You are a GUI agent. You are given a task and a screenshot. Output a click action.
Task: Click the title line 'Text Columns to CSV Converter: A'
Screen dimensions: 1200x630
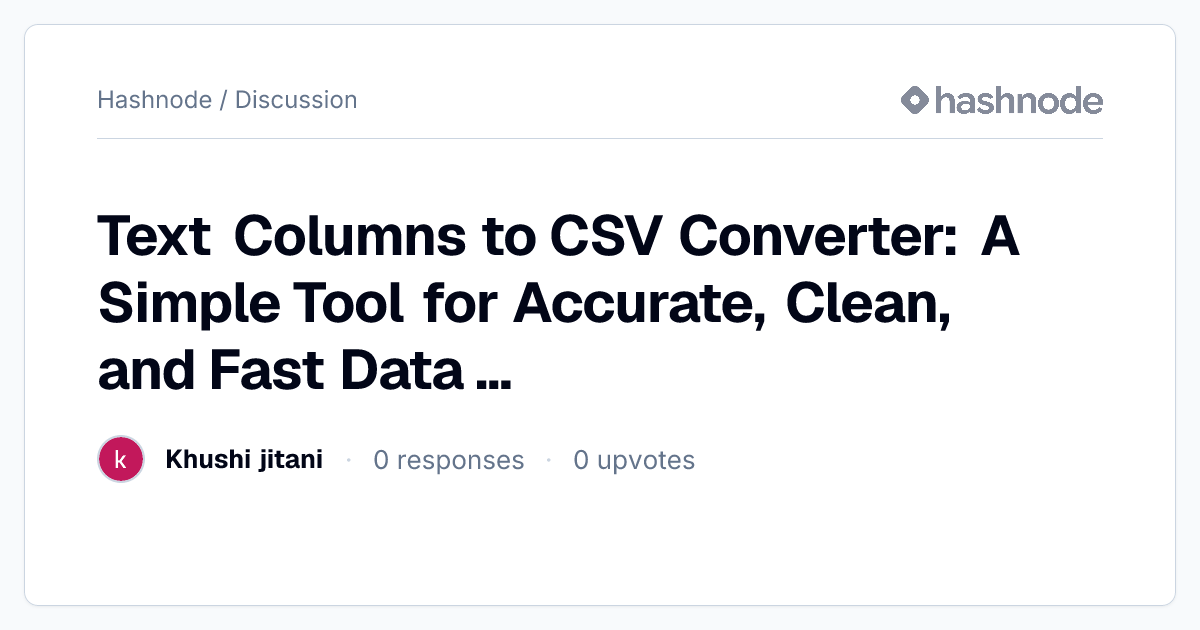click(x=559, y=239)
